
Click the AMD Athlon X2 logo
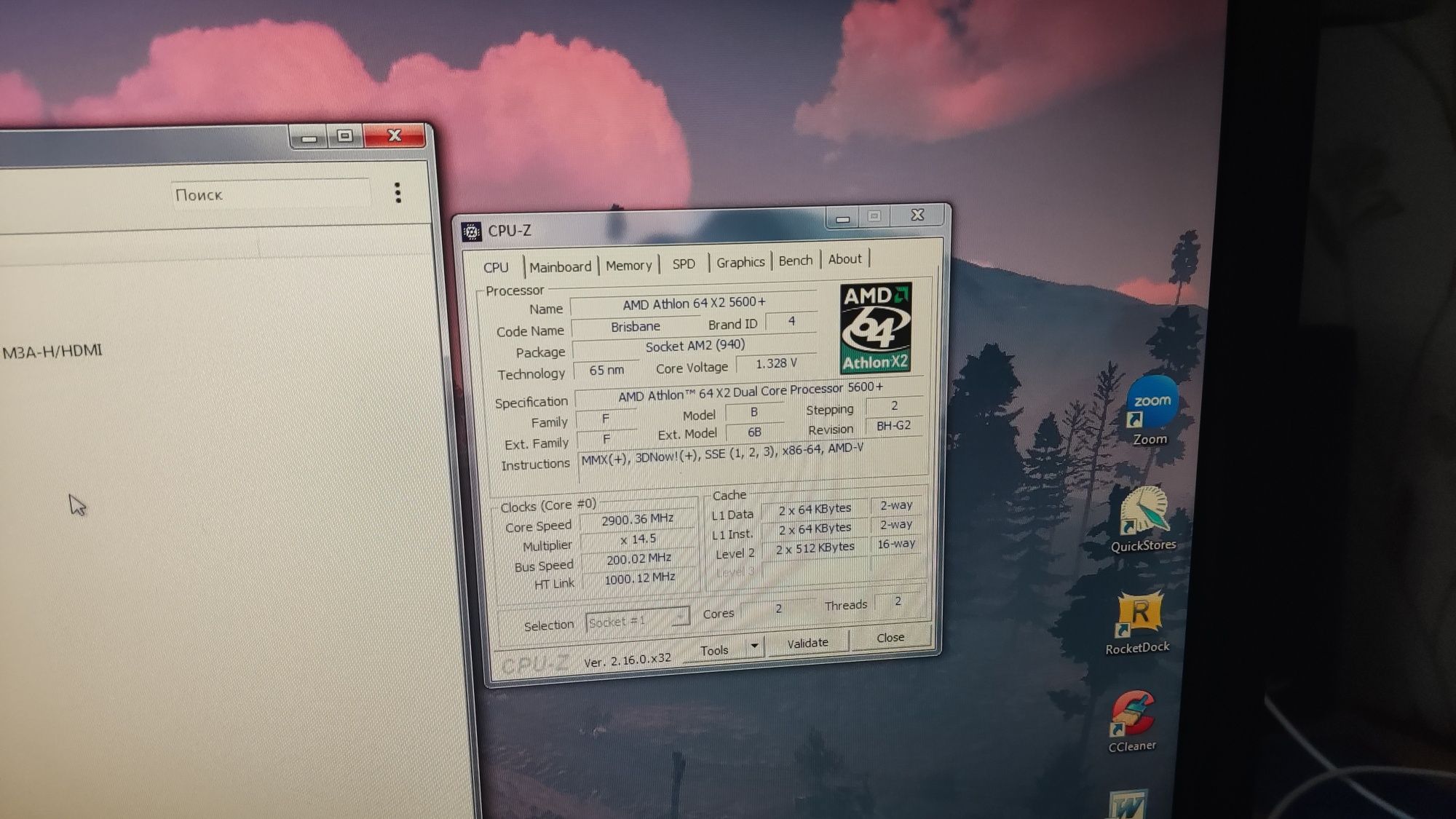[875, 328]
